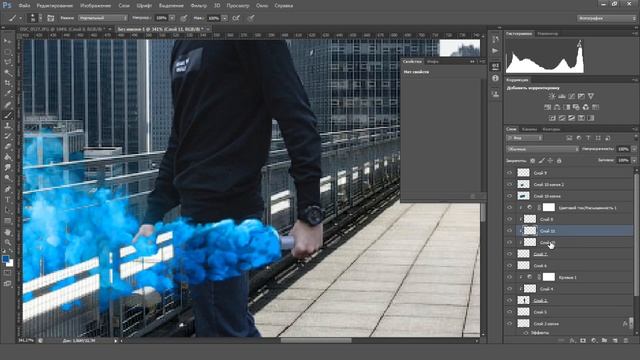Open the Actions panel play icon
This screenshot has width=640, height=360.
[x=495, y=51]
